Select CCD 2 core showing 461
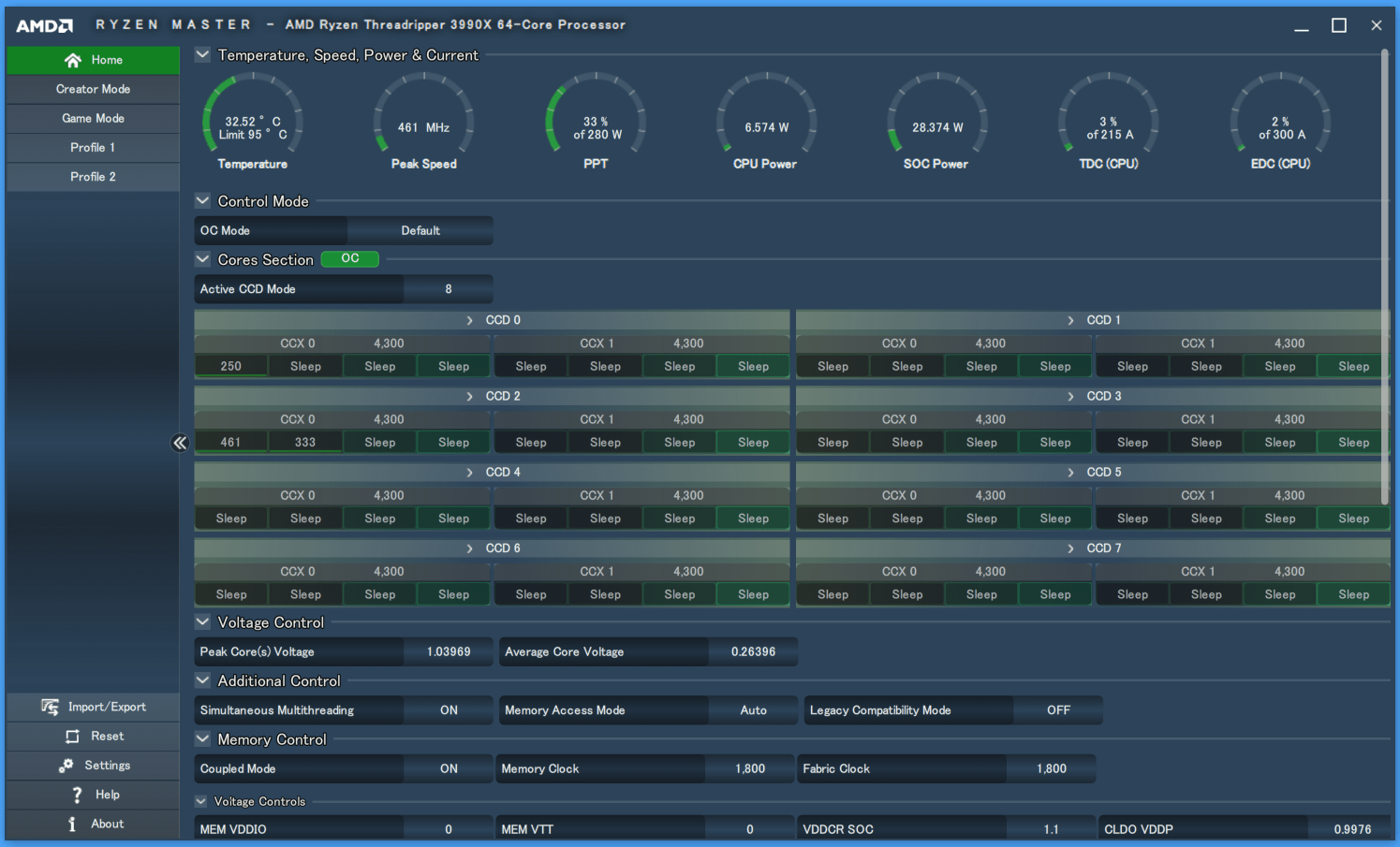Screen dimensions: 1400x847 coord(231,442)
